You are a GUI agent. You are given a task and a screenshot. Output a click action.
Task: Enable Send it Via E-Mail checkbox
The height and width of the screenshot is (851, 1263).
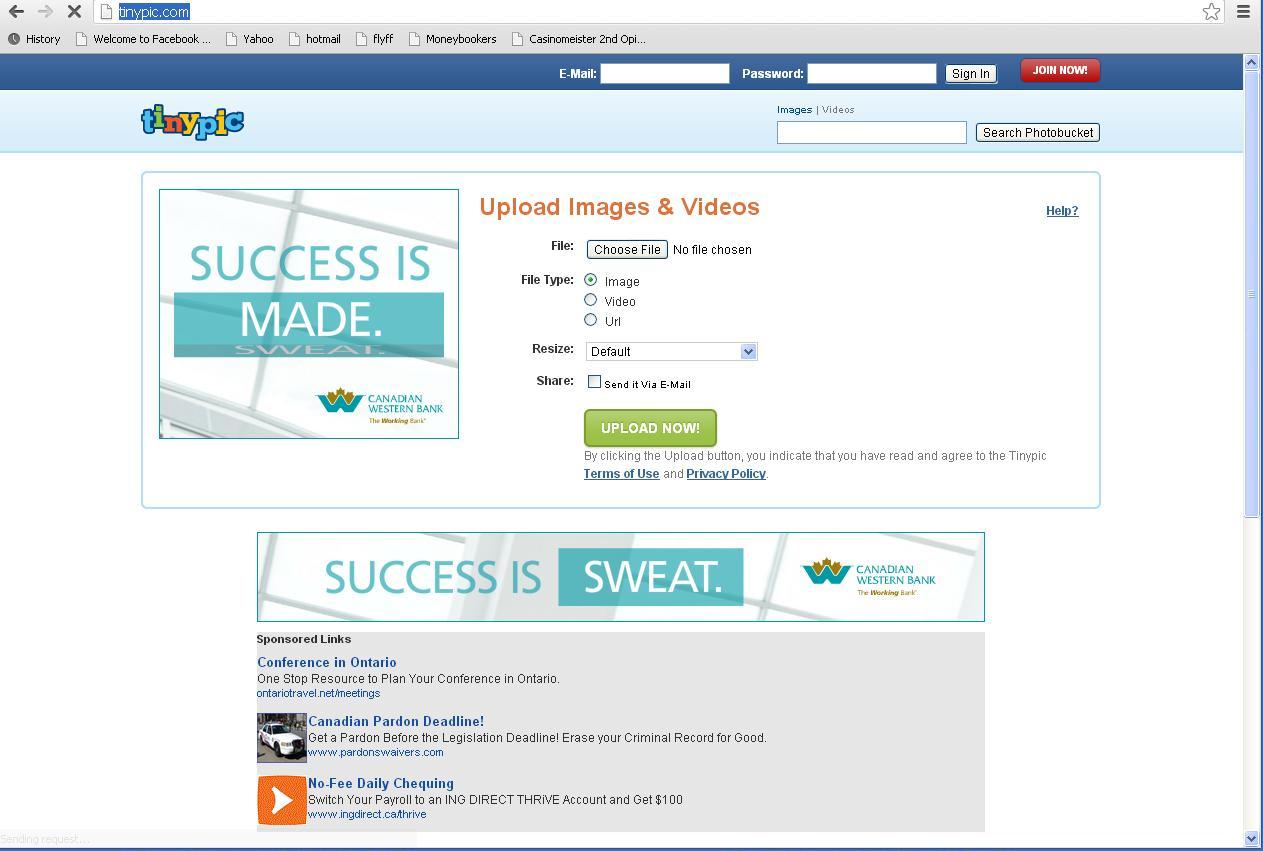pos(594,382)
